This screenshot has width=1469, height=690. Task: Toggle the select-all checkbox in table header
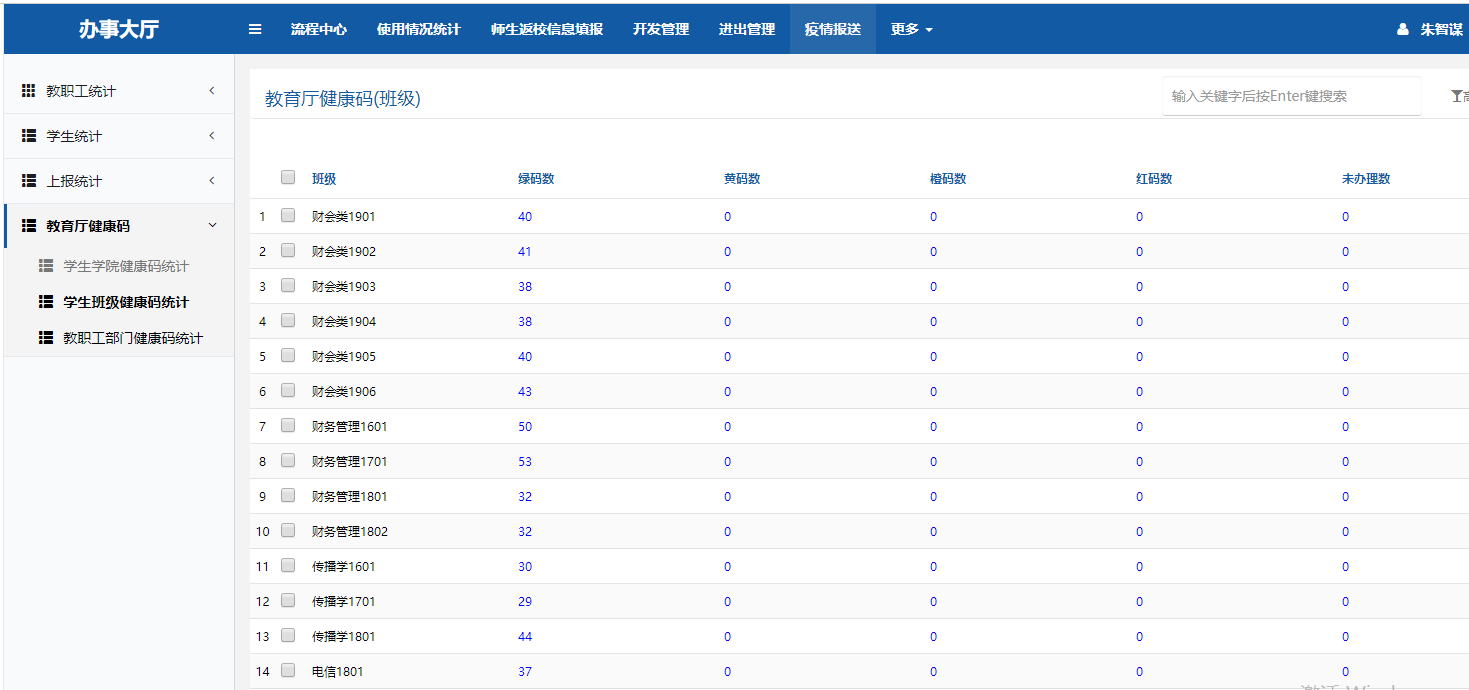coord(288,177)
